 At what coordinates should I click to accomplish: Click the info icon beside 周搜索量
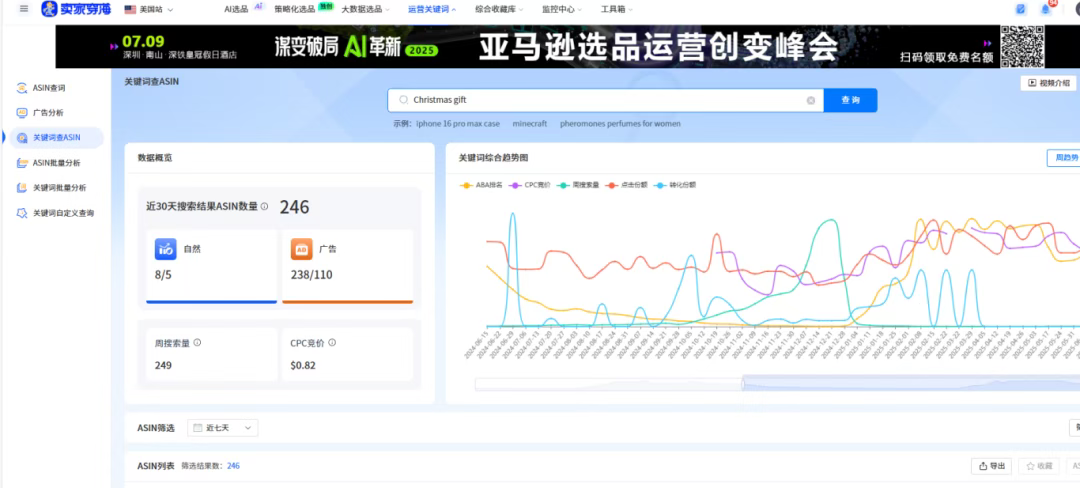[197, 343]
